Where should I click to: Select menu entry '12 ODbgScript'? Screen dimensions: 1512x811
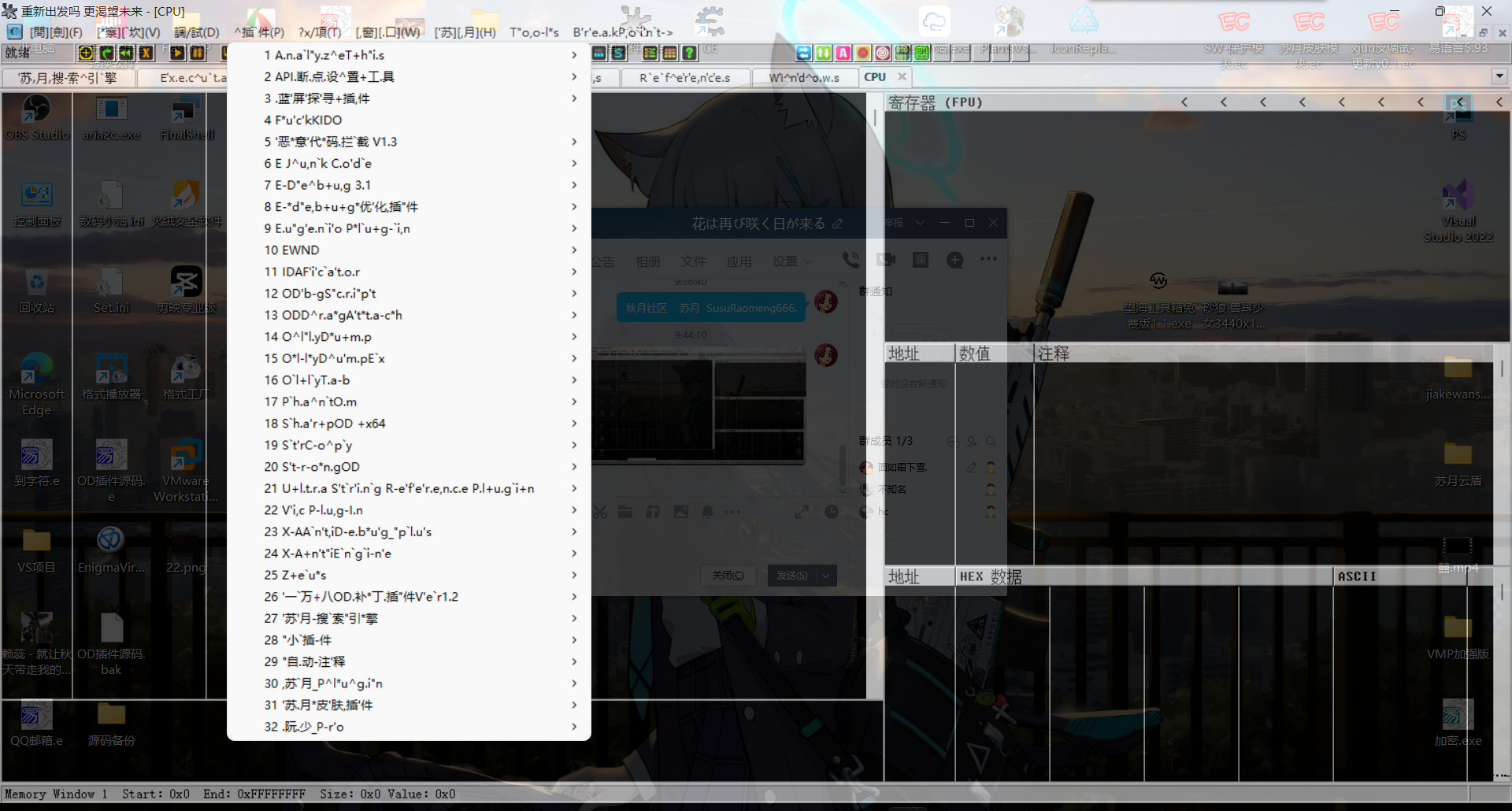coord(408,293)
